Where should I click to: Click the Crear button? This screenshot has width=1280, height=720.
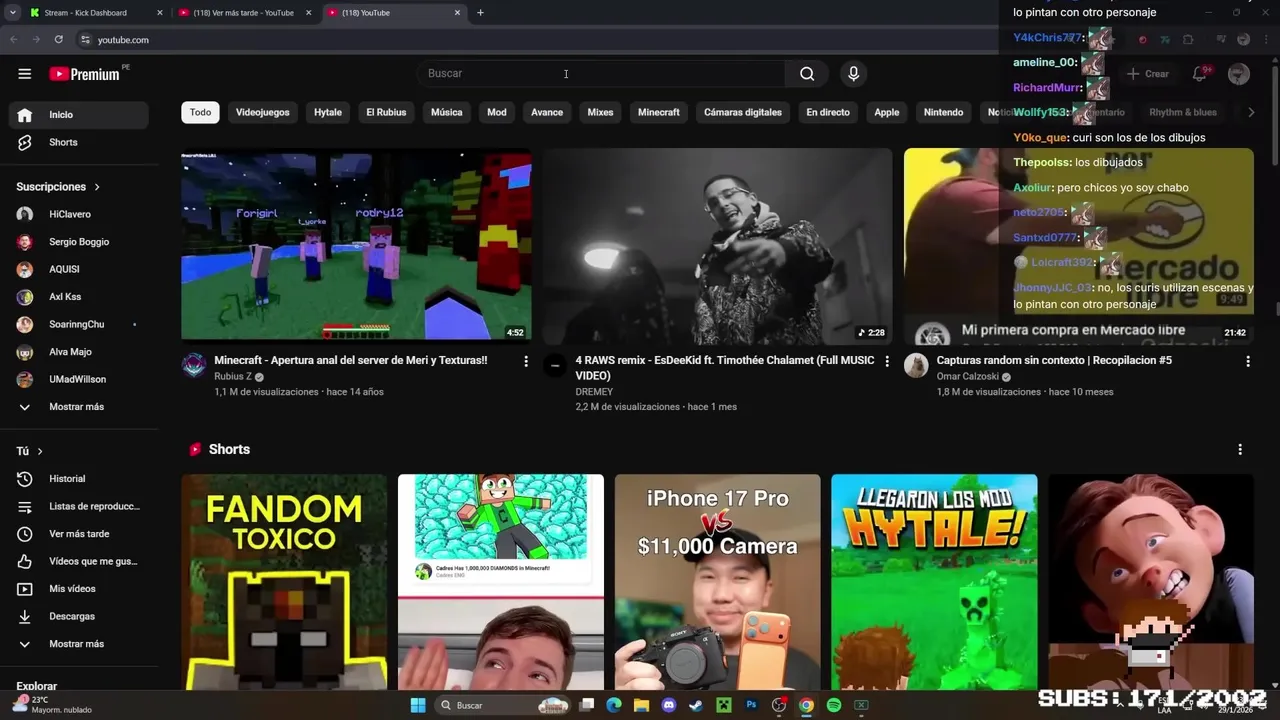click(x=1147, y=73)
